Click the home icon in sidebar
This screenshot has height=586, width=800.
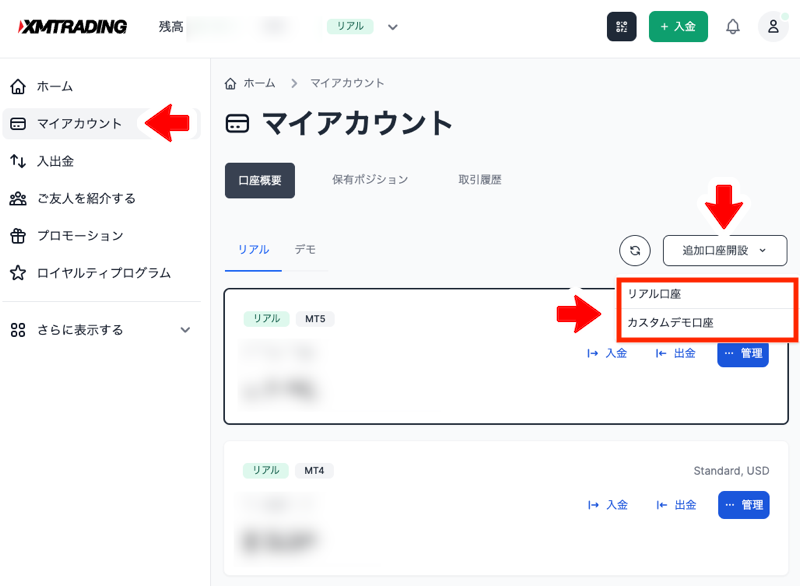point(18,87)
